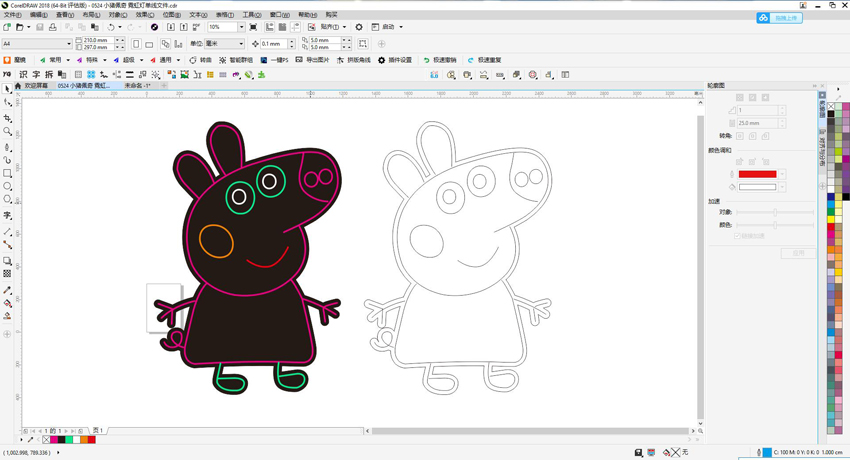This screenshot has width=850, height=460.
Task: Click the contour offset 25.0 mm field
Action: pos(757,124)
